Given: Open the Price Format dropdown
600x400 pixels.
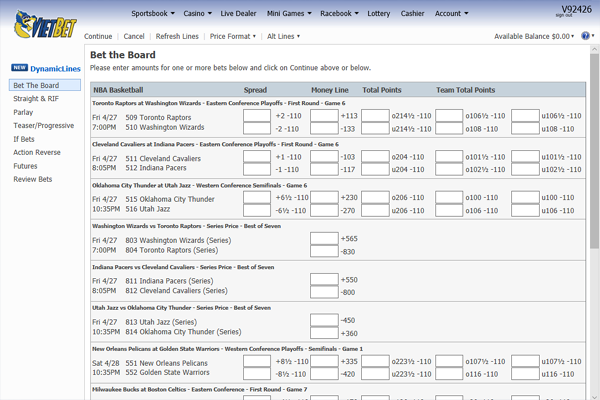Looking at the screenshot, I should tap(232, 36).
